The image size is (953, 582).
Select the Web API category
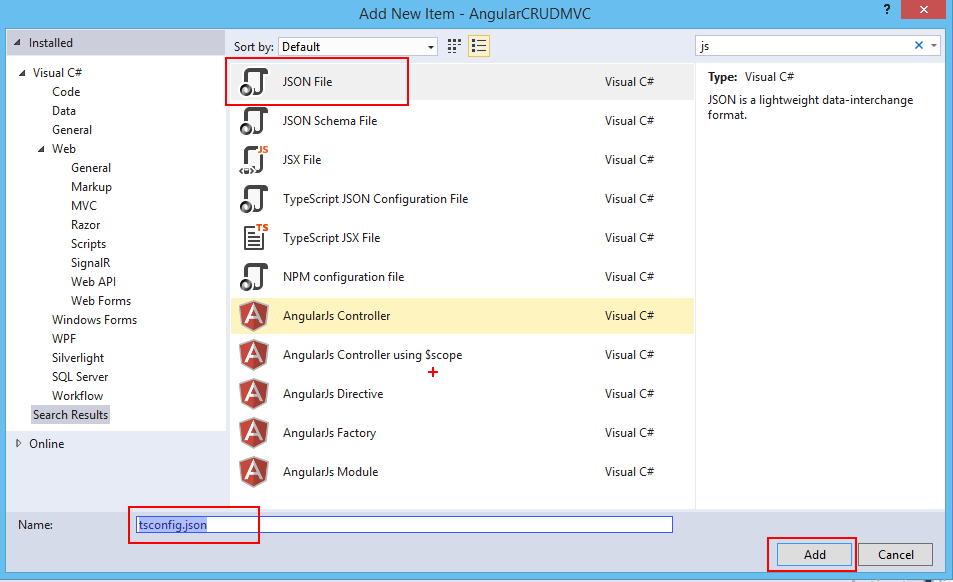click(93, 281)
